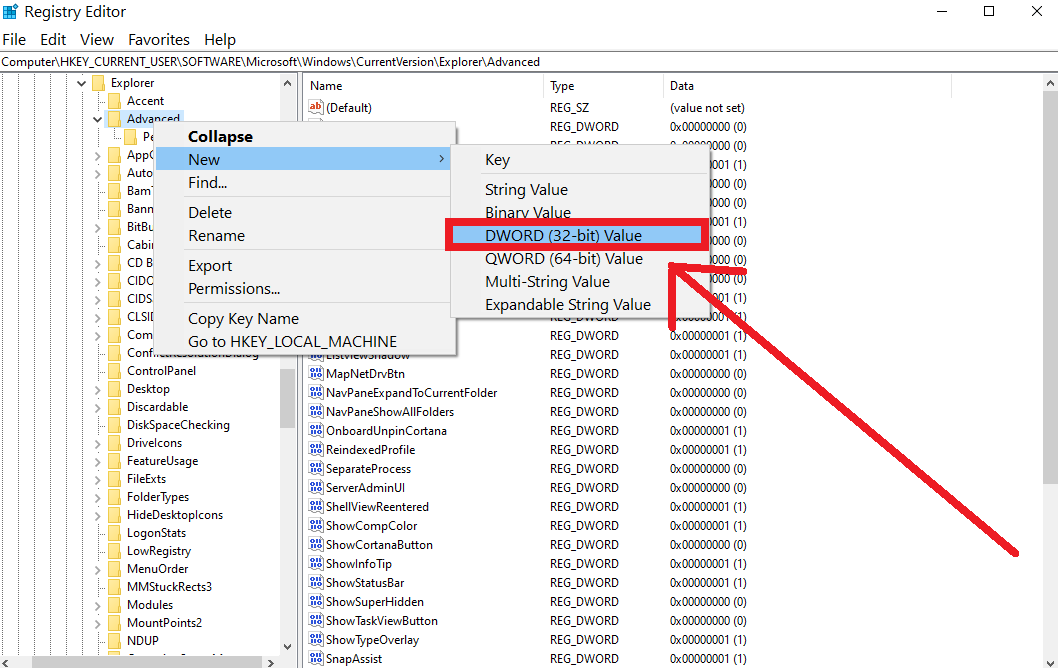The image size is (1058, 668).
Task: Click the MMStuckRects3 folder icon
Action: [x=114, y=587]
